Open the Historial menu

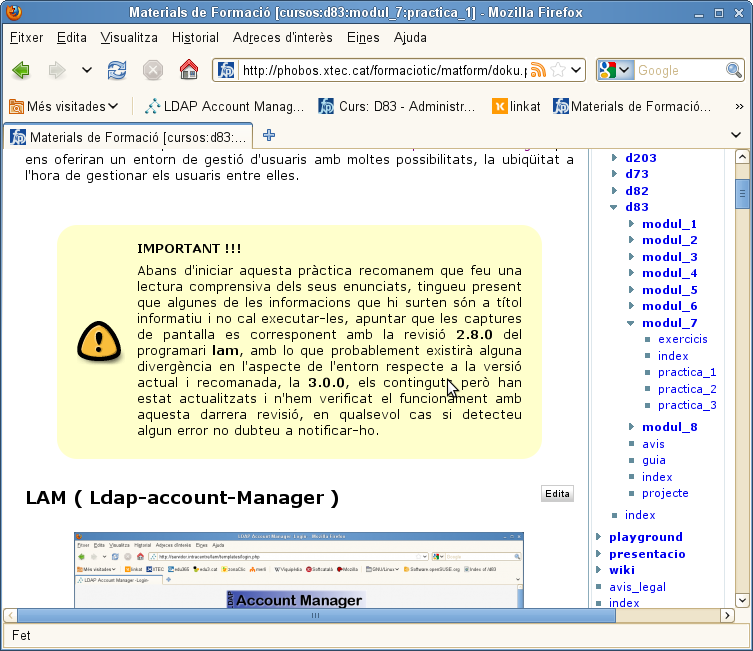point(195,38)
